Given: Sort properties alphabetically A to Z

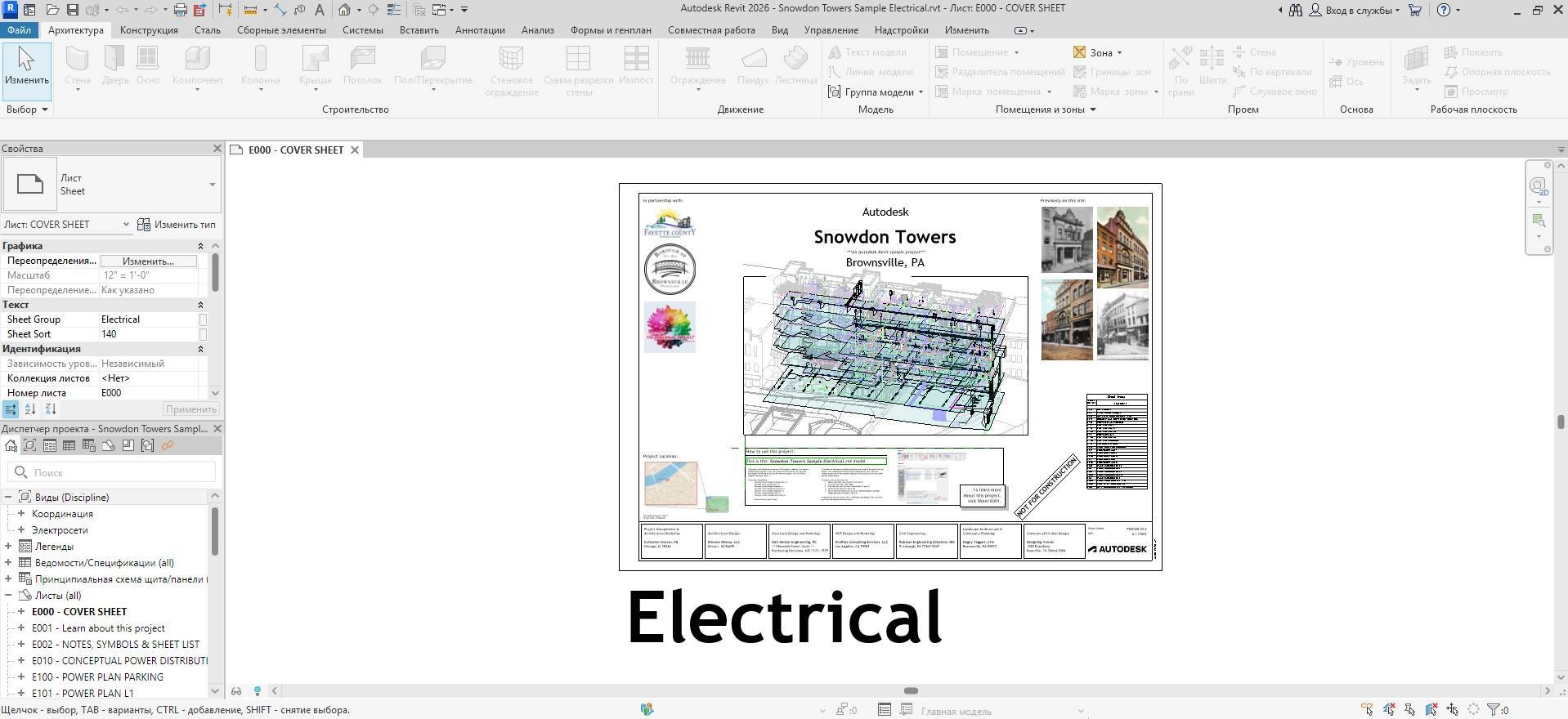Looking at the screenshot, I should click(x=30, y=409).
